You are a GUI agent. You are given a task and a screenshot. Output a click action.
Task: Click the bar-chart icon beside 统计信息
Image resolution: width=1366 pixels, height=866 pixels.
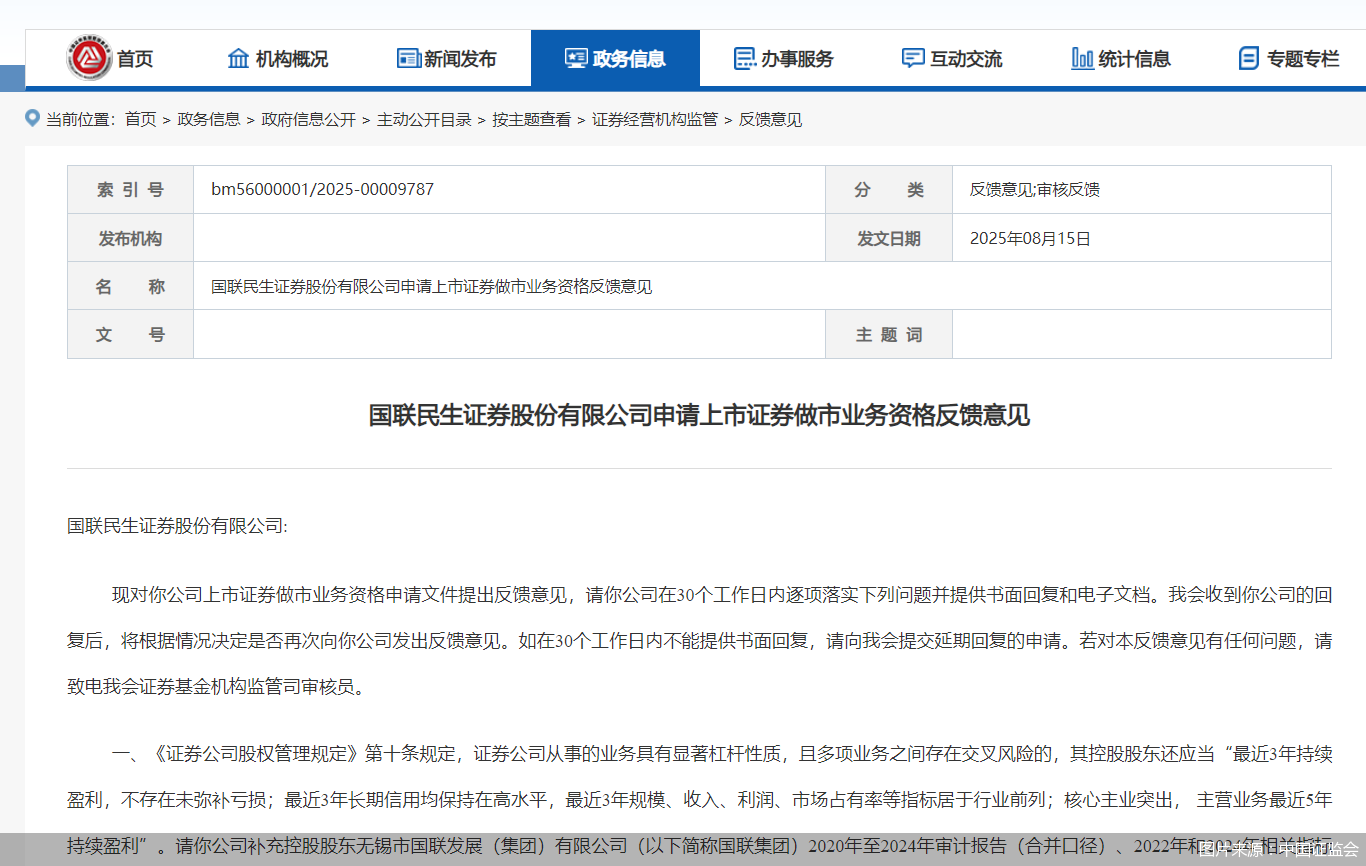tap(1081, 58)
